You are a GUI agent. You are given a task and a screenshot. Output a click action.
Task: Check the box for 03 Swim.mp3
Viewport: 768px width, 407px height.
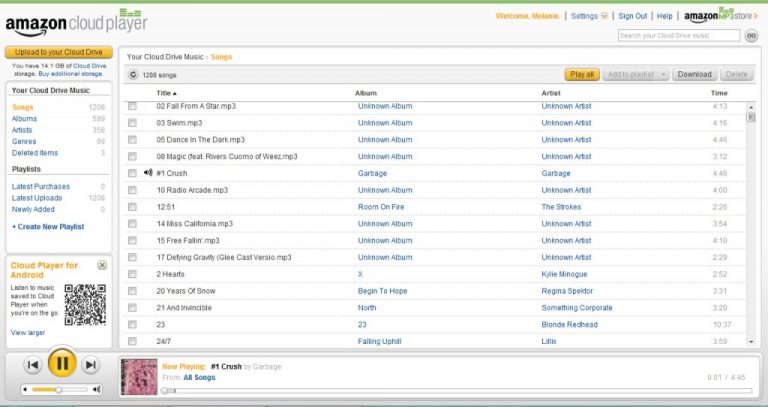pos(132,123)
